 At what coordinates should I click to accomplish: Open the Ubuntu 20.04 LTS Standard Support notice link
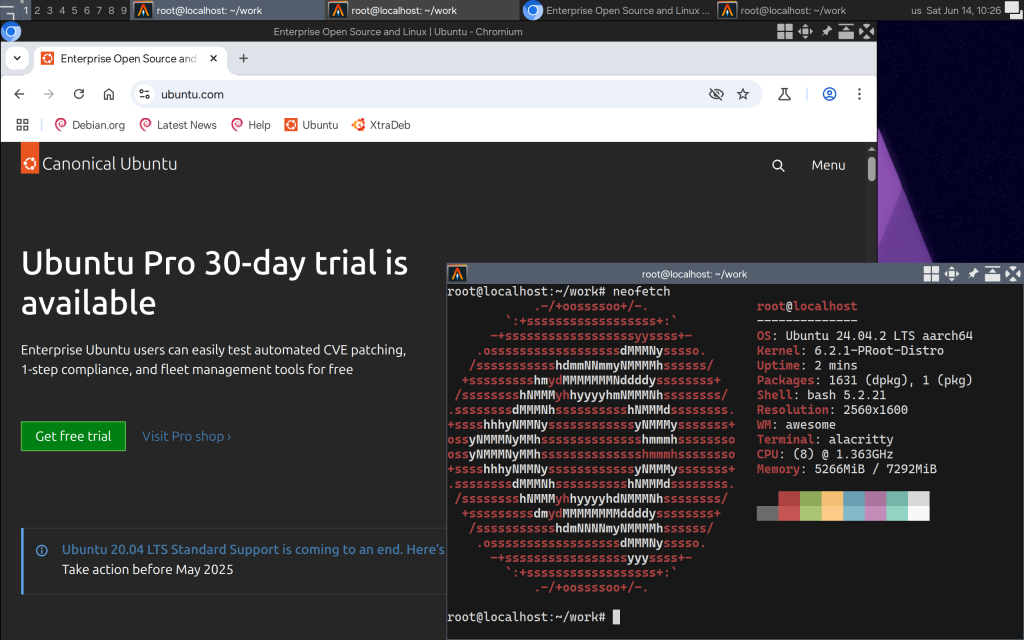[x=253, y=549]
